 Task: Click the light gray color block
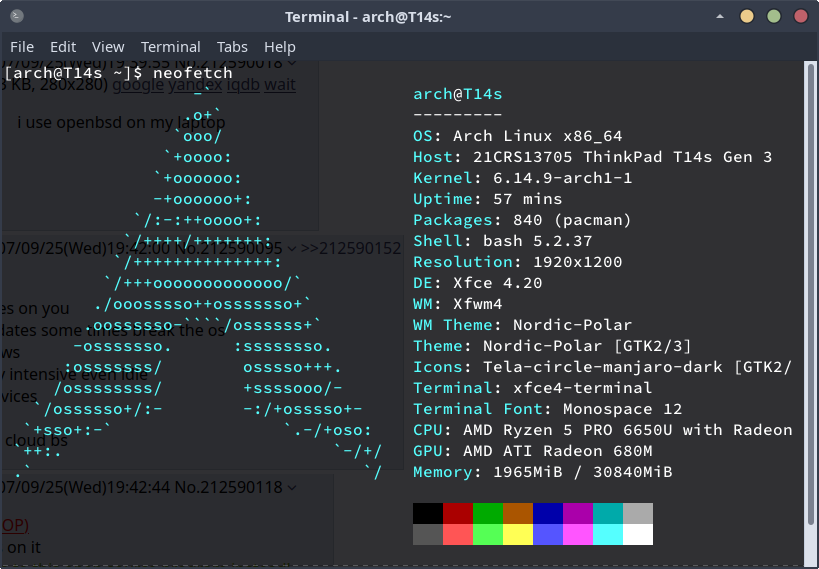[638, 513]
